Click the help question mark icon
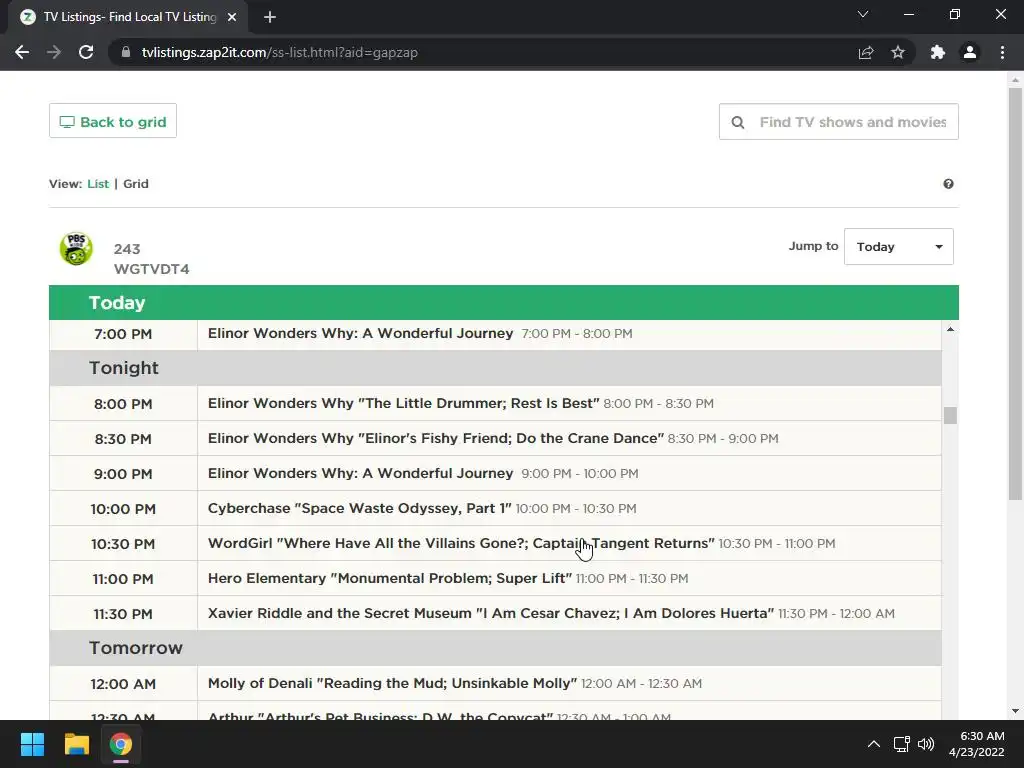Screen dimensions: 1024x768 [x=948, y=184]
